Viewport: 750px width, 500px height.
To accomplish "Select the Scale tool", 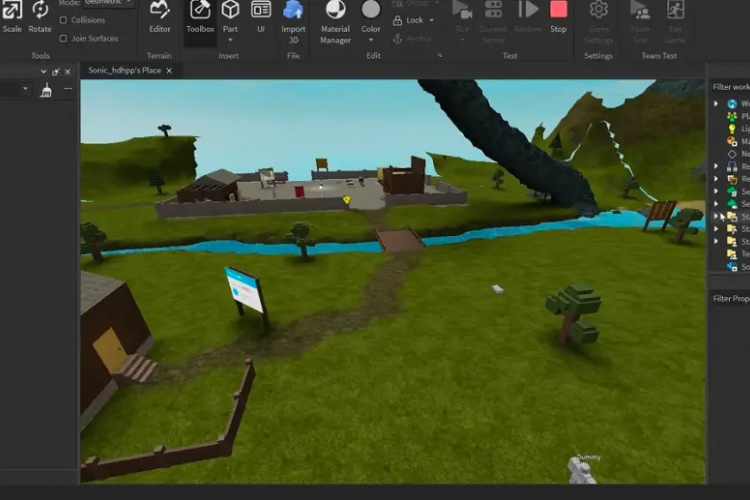I will click(x=11, y=17).
